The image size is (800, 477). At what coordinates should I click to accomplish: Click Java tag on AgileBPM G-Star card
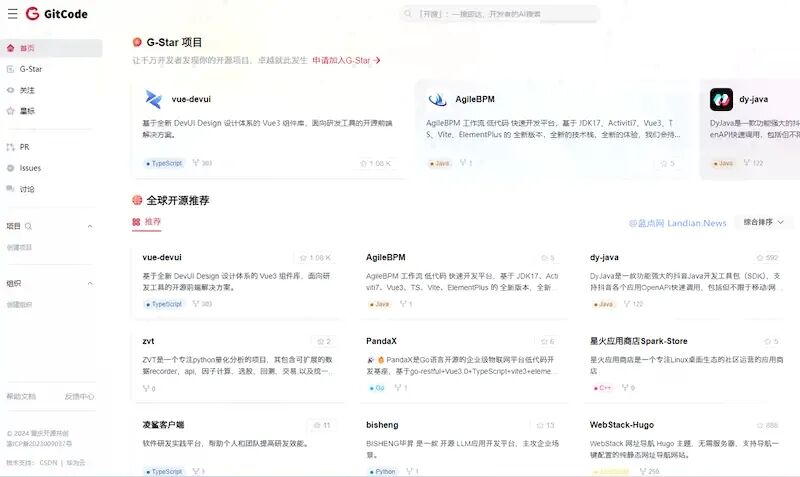(x=440, y=163)
